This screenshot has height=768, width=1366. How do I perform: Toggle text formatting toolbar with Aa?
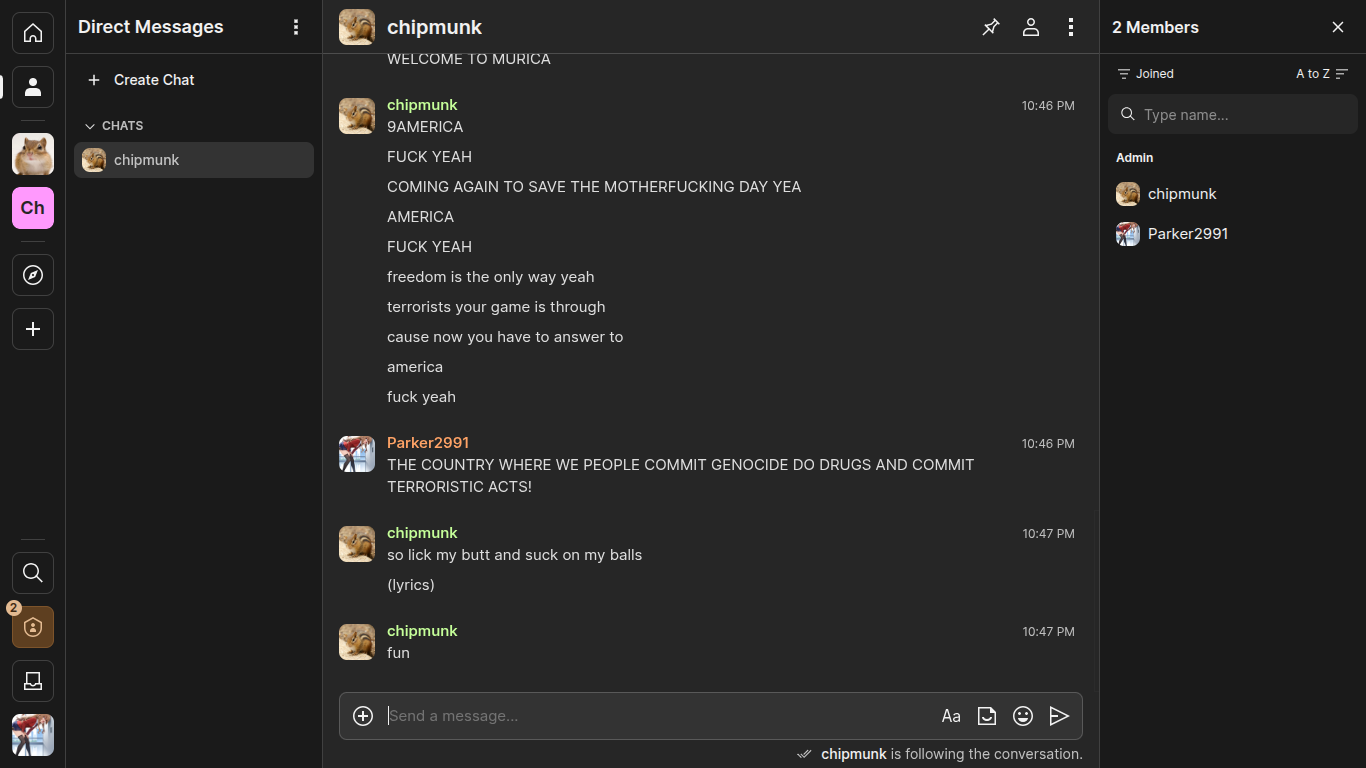(951, 716)
